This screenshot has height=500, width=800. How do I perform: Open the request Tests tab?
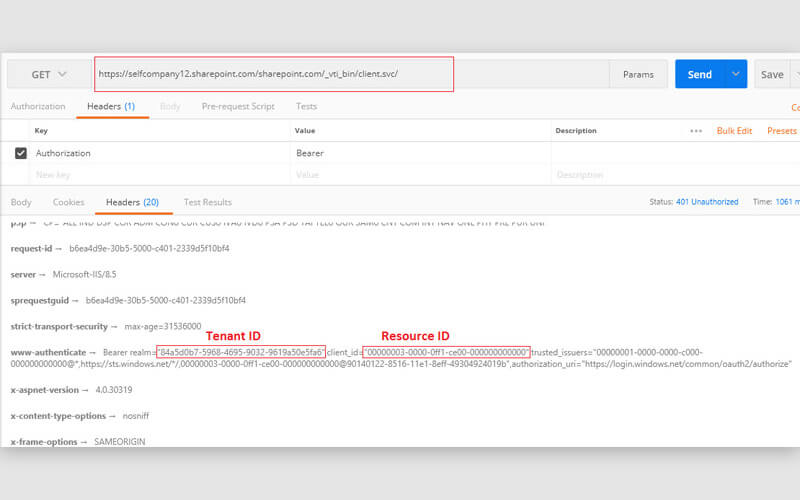(306, 106)
